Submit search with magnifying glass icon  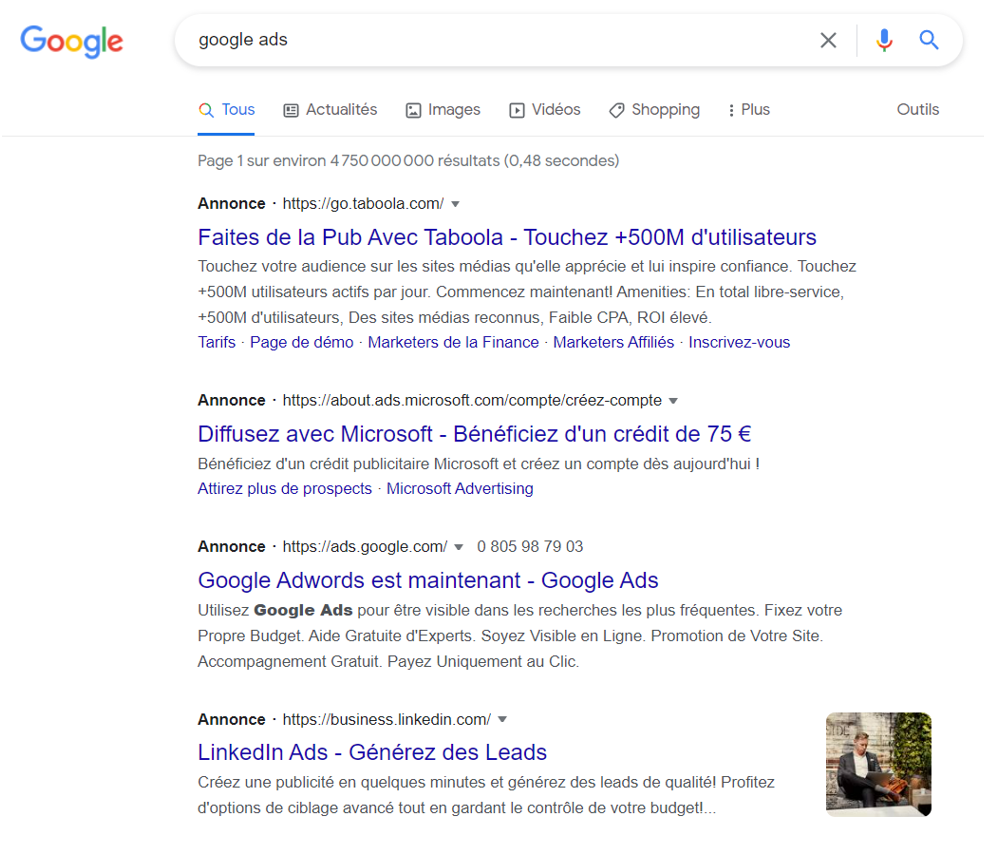coord(929,40)
